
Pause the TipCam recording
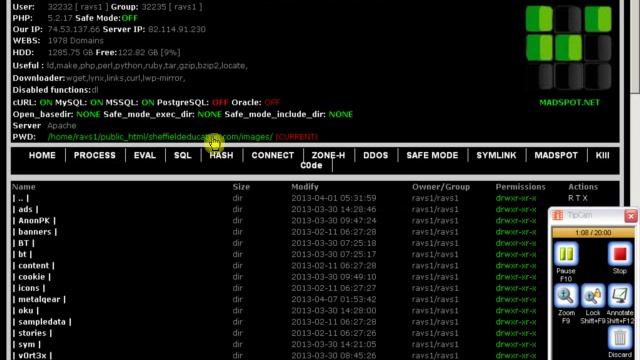pyautogui.click(x=566, y=254)
